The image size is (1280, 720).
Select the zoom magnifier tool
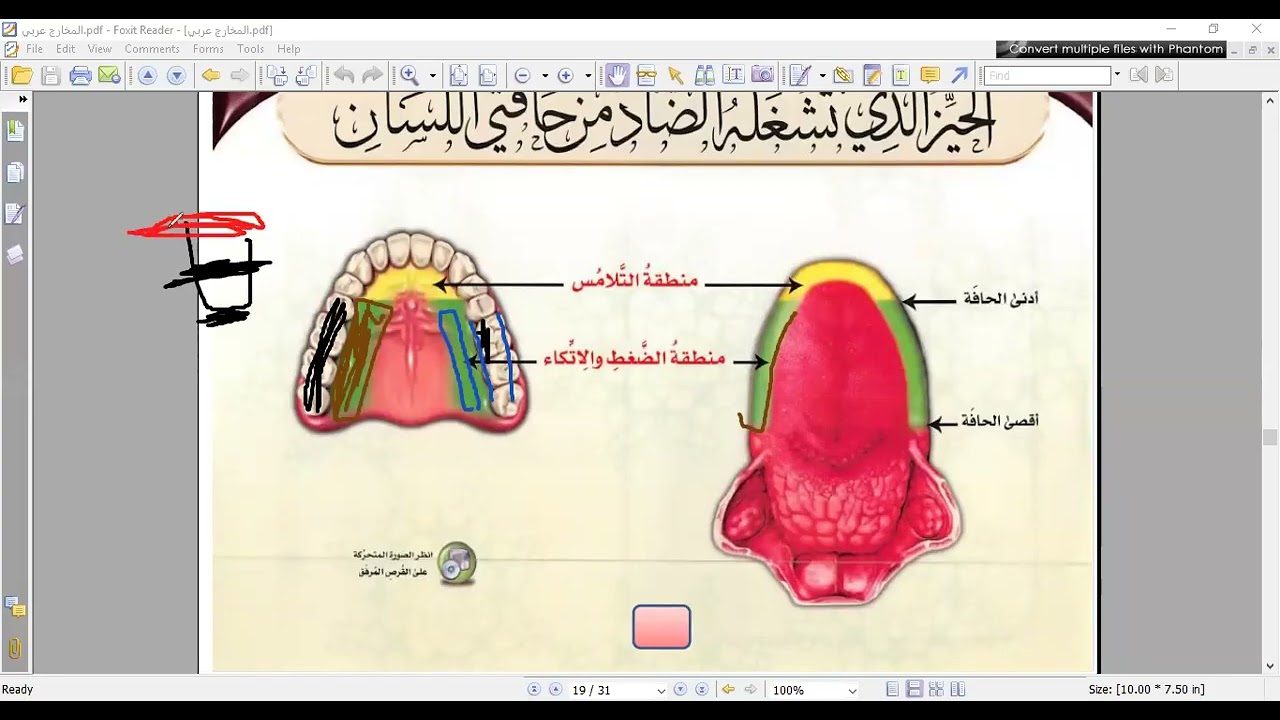[x=410, y=75]
